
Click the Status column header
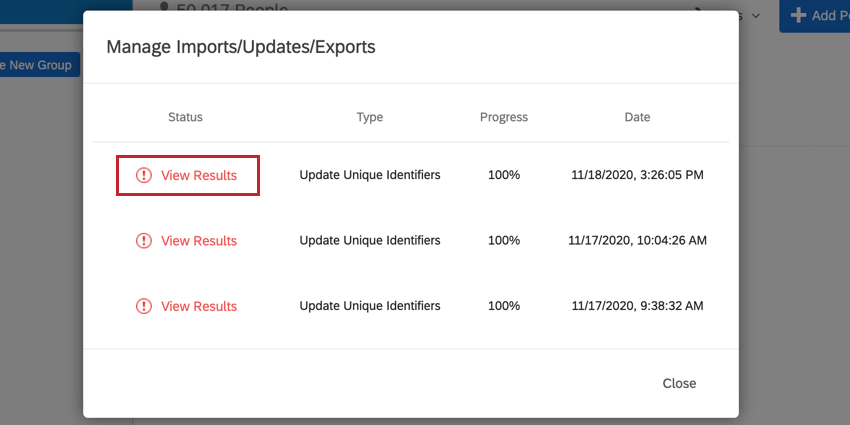[x=185, y=117]
